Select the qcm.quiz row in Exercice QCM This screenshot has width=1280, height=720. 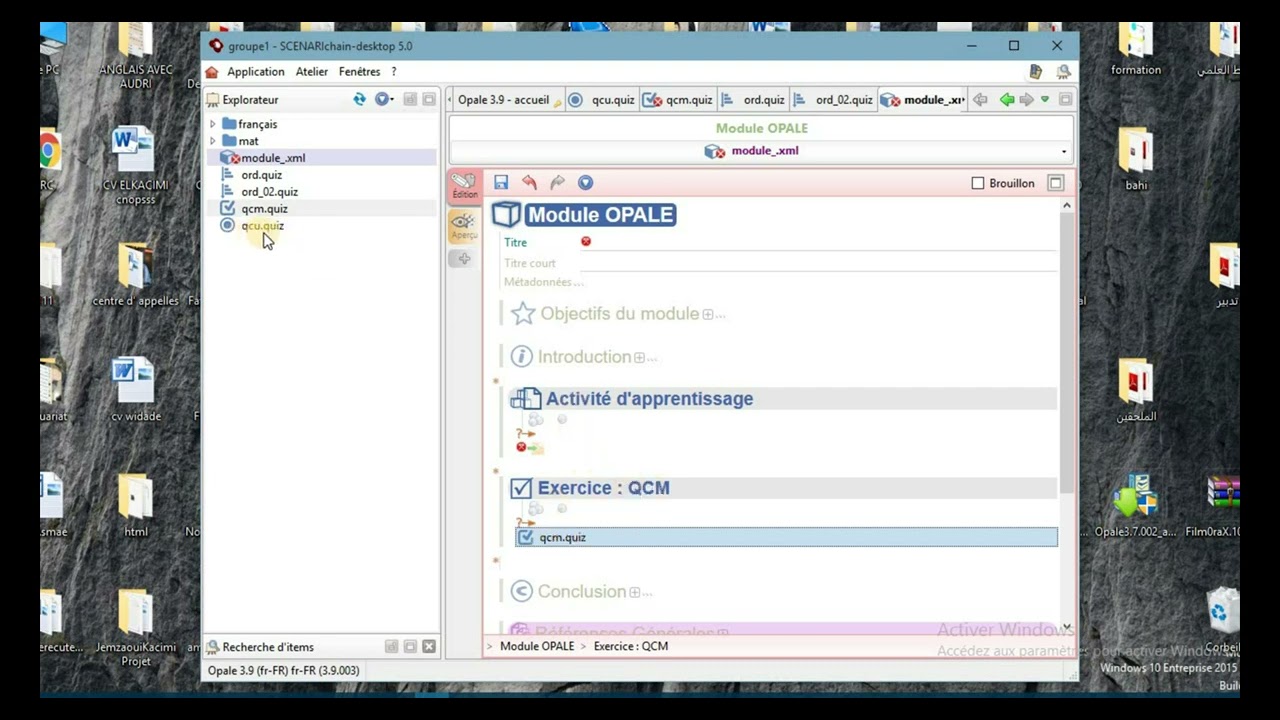pyautogui.click(x=786, y=537)
